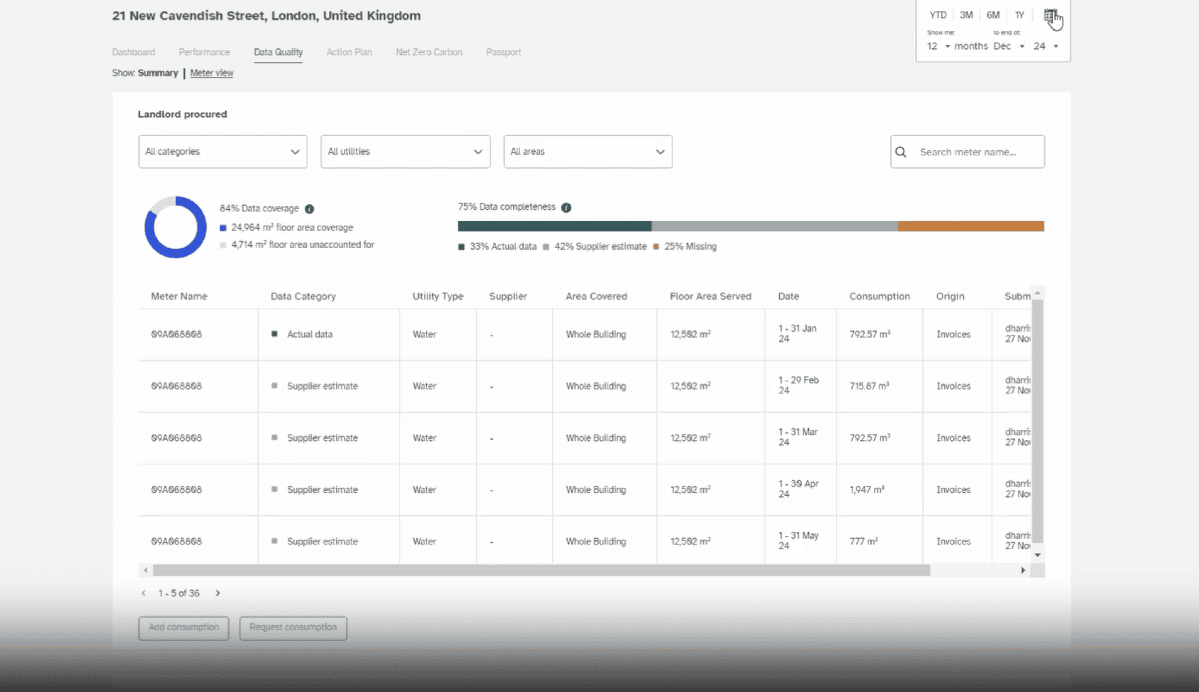Click the search magnifier icon
This screenshot has height=692, width=1199.
901,152
